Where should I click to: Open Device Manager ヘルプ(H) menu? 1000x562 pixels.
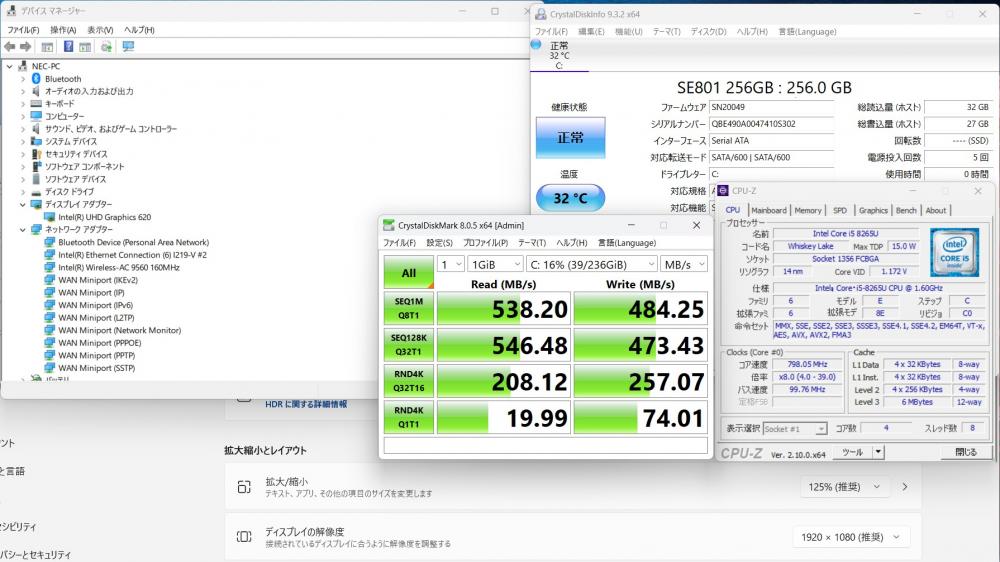tap(139, 30)
